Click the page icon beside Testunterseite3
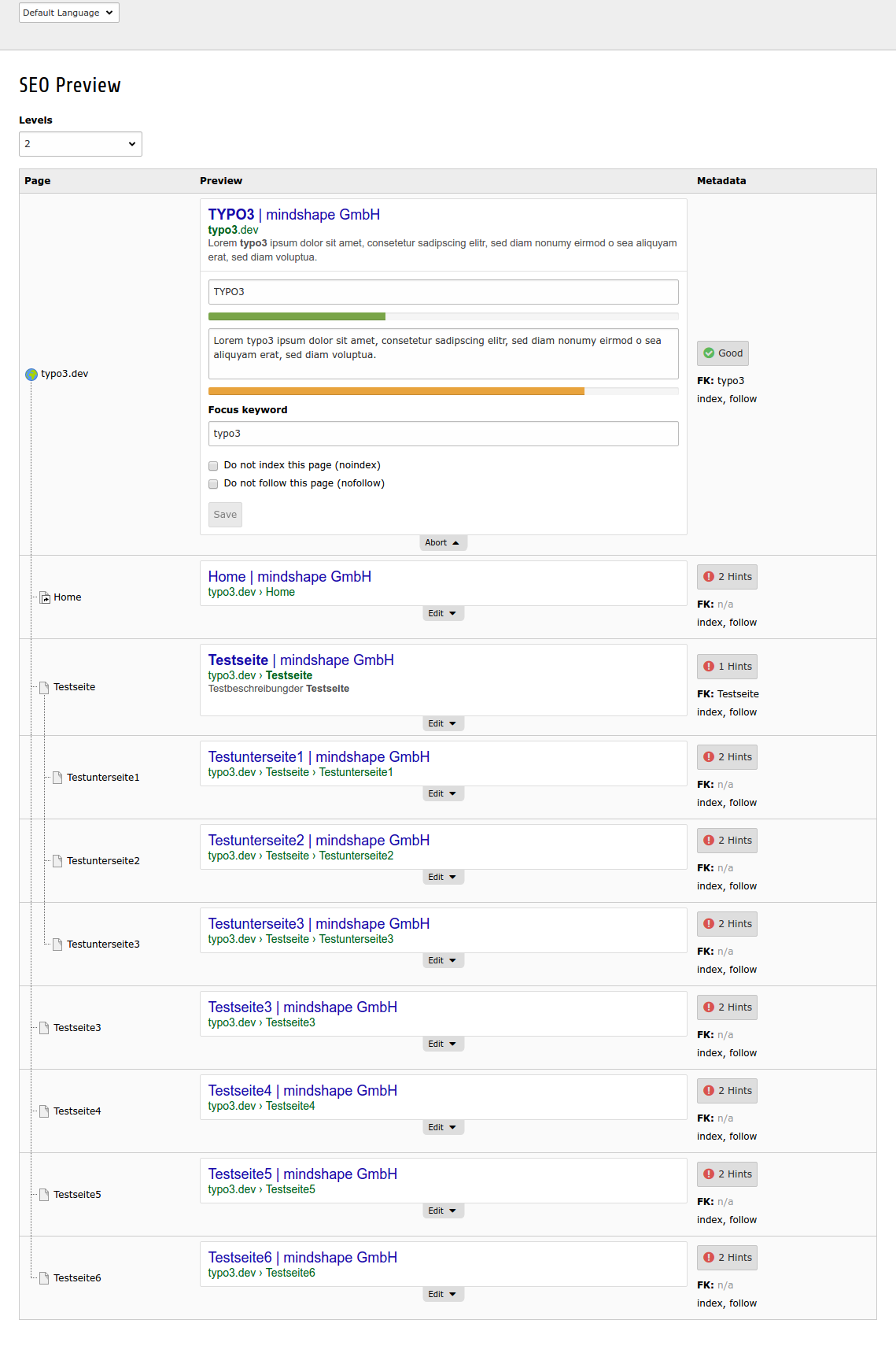 [57, 945]
